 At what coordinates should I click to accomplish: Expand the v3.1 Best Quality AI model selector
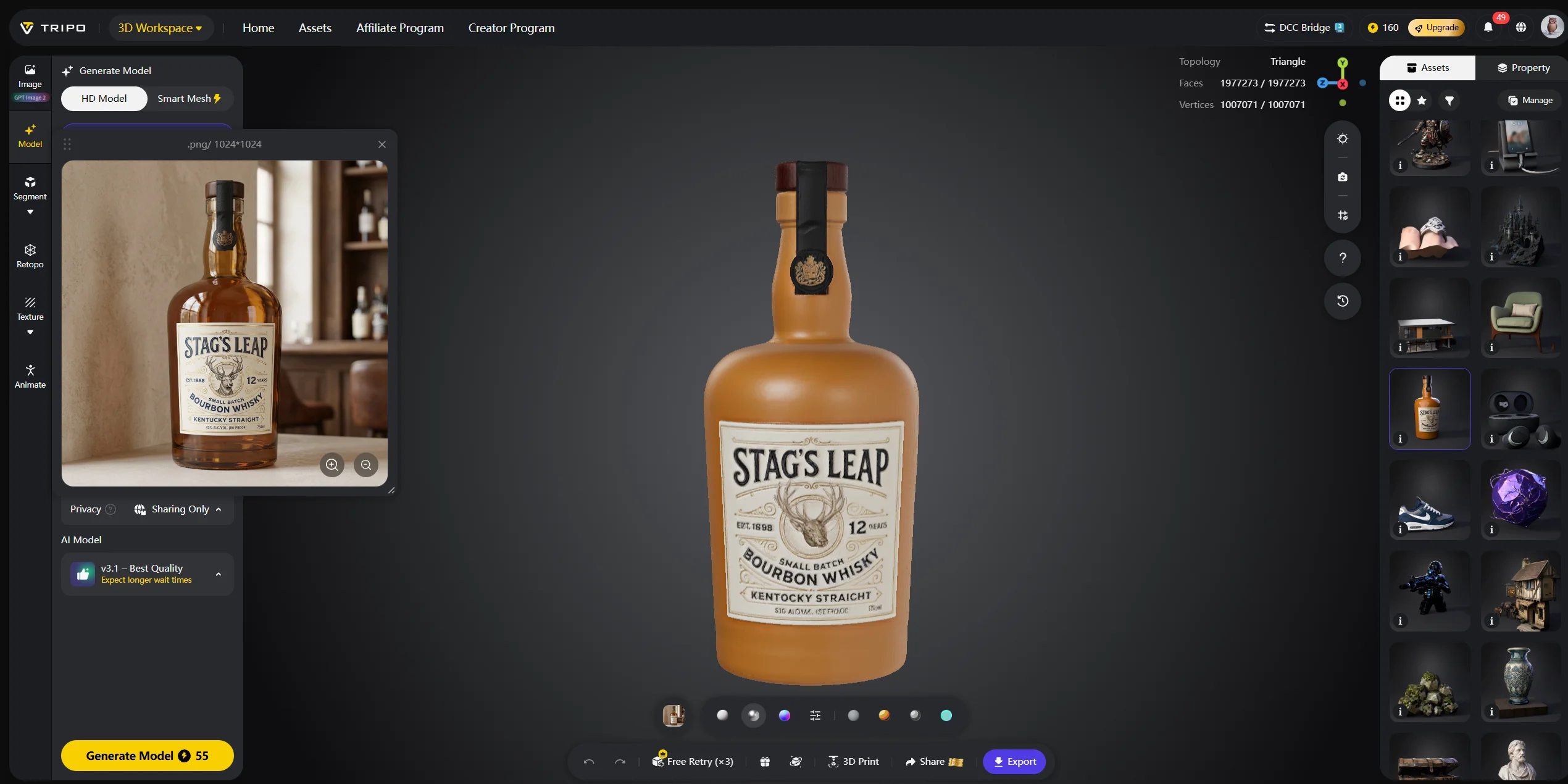point(147,574)
